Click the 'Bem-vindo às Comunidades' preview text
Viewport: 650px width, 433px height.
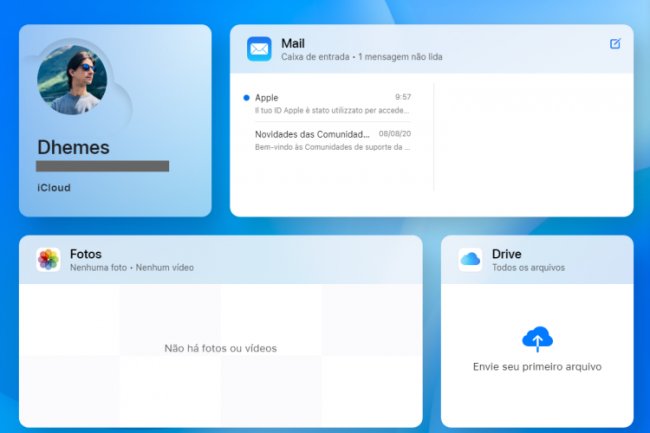[332, 146]
